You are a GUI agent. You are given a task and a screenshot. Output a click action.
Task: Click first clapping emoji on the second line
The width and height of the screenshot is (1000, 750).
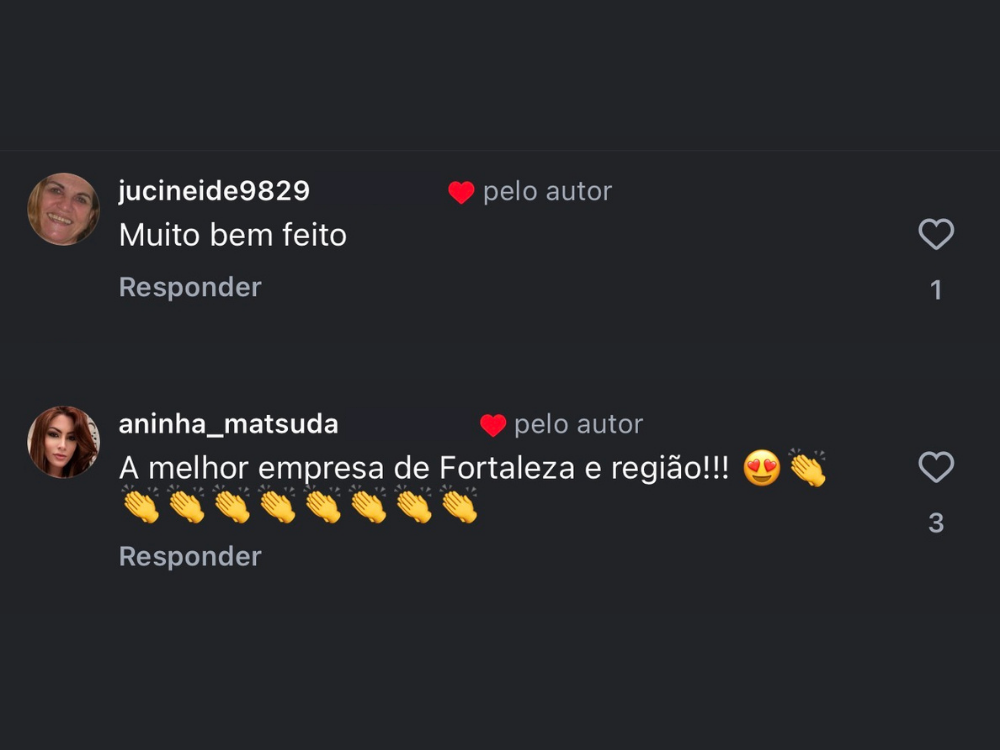(x=141, y=506)
